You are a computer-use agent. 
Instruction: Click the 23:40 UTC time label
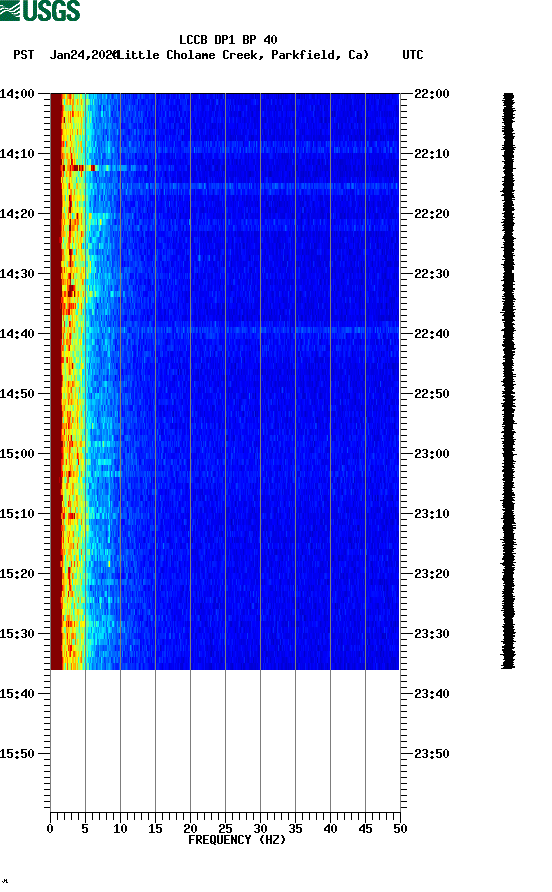tap(432, 694)
